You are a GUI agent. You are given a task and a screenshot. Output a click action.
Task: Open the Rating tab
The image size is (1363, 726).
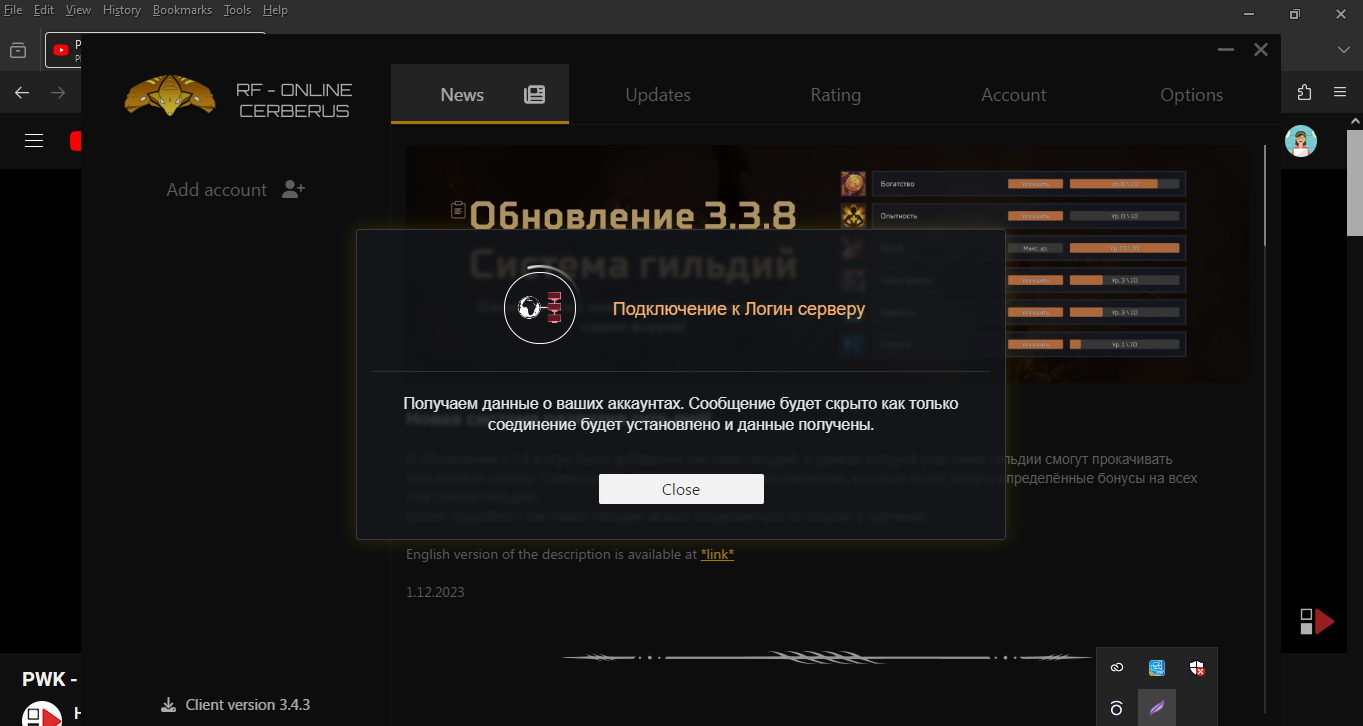836,94
